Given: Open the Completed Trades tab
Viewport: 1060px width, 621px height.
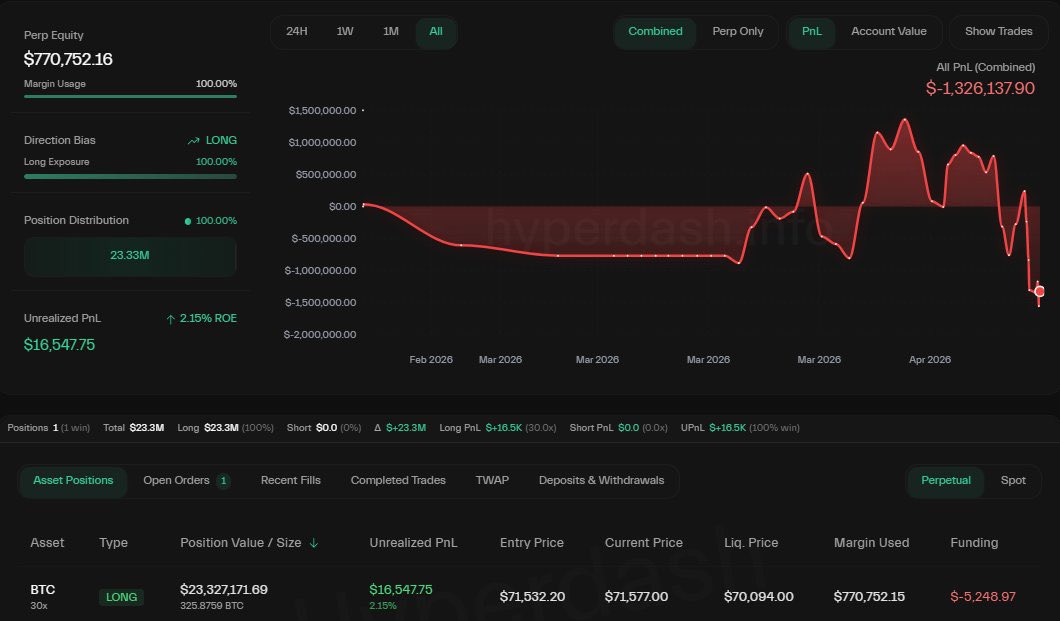Looking at the screenshot, I should tap(398, 481).
